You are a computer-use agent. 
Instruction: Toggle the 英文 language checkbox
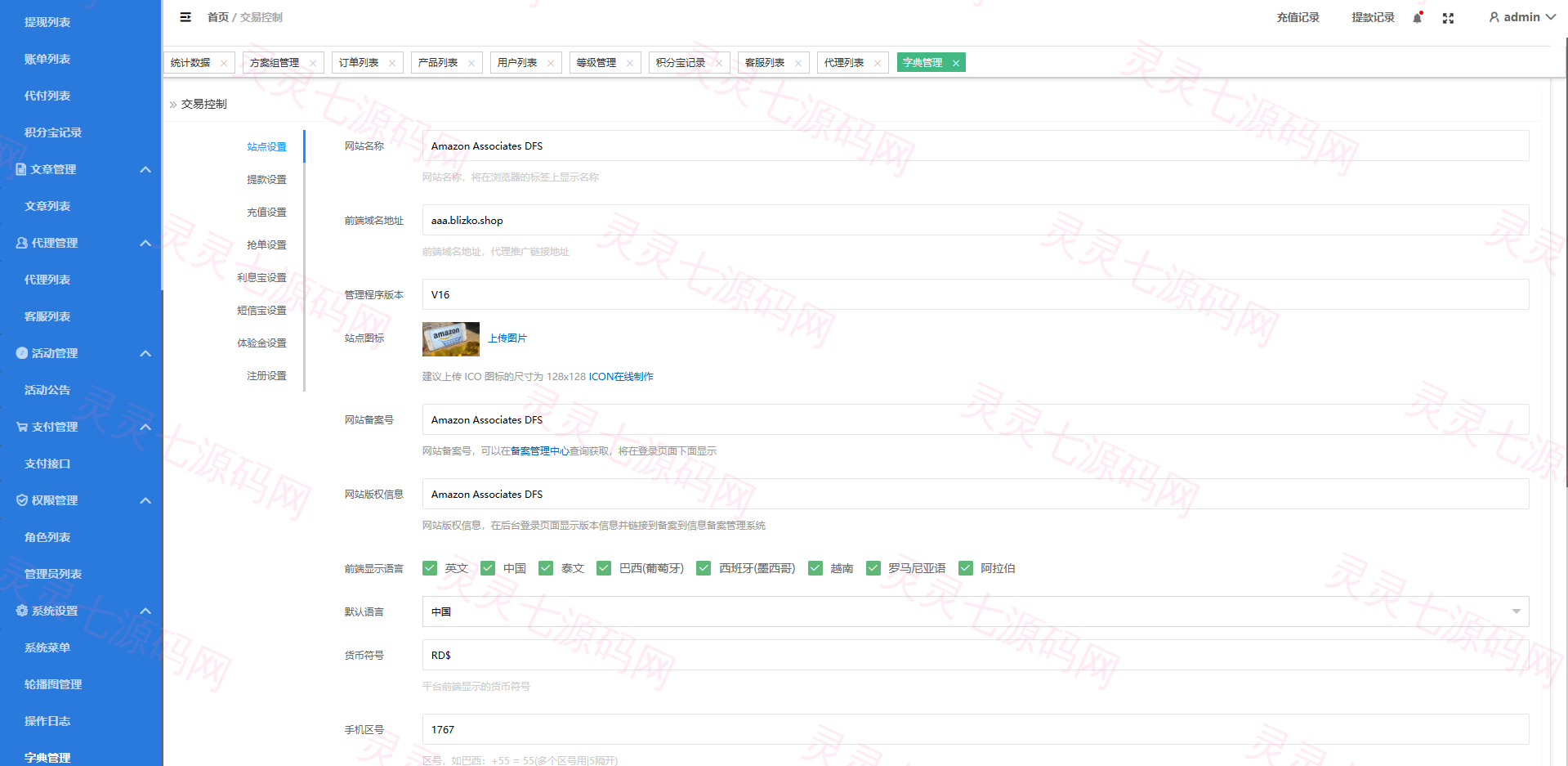(430, 568)
